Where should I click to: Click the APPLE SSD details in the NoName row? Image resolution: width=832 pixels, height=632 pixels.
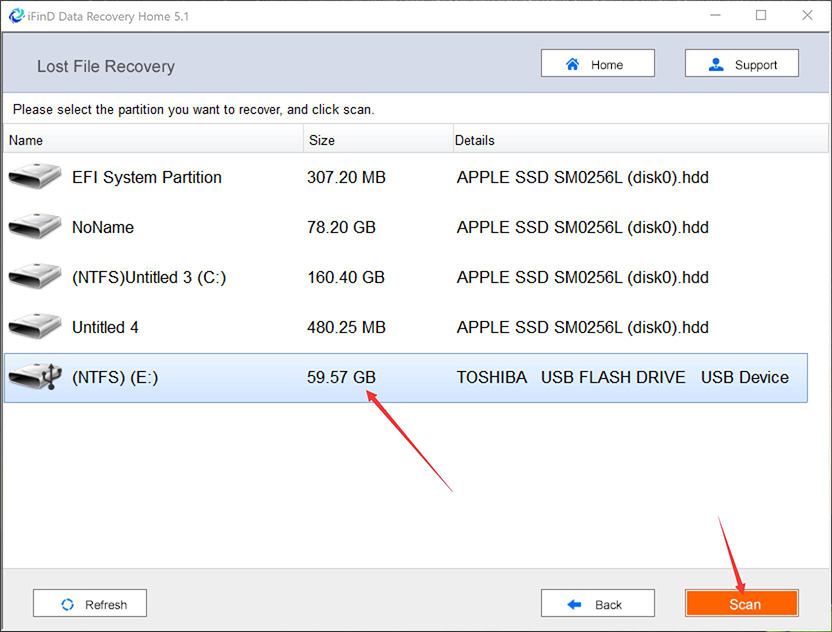[583, 227]
